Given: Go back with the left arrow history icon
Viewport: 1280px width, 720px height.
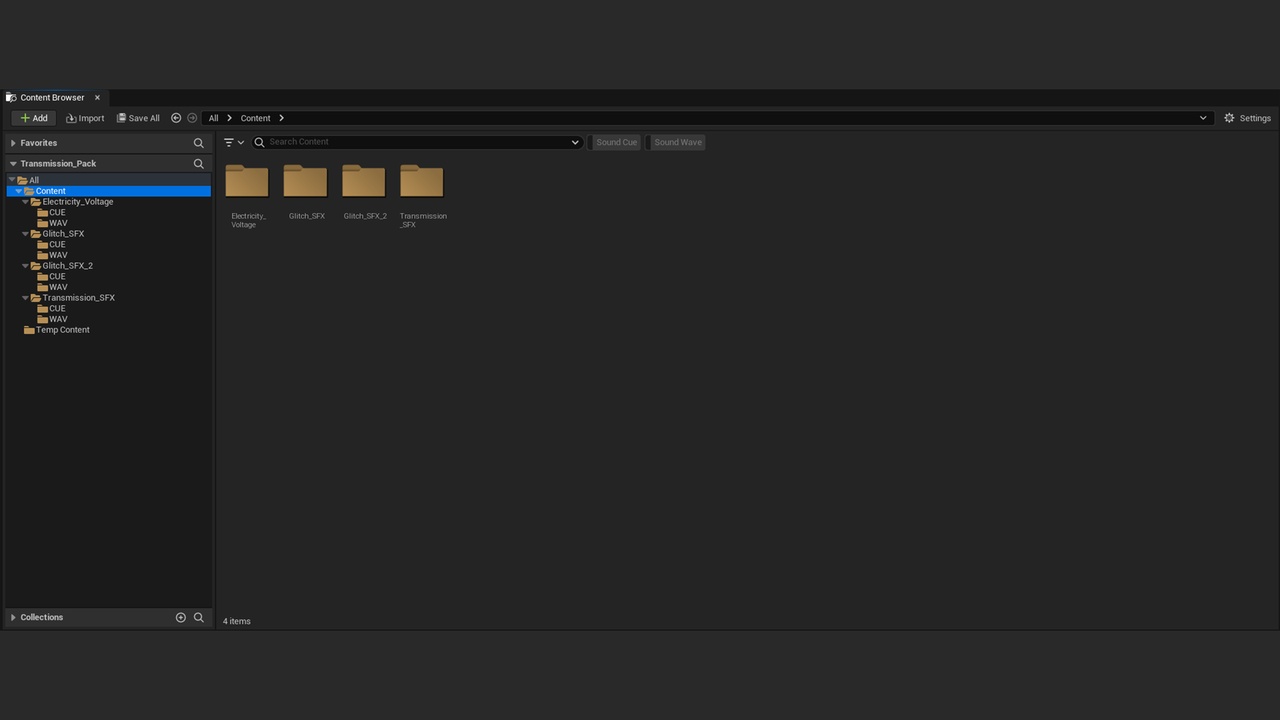Looking at the screenshot, I should (176, 118).
